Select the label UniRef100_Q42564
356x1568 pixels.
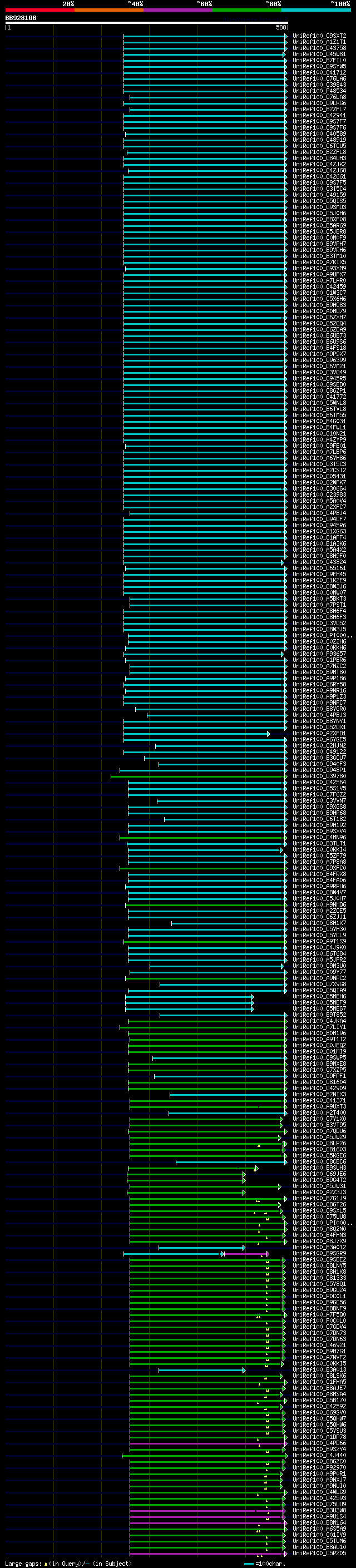(319, 782)
